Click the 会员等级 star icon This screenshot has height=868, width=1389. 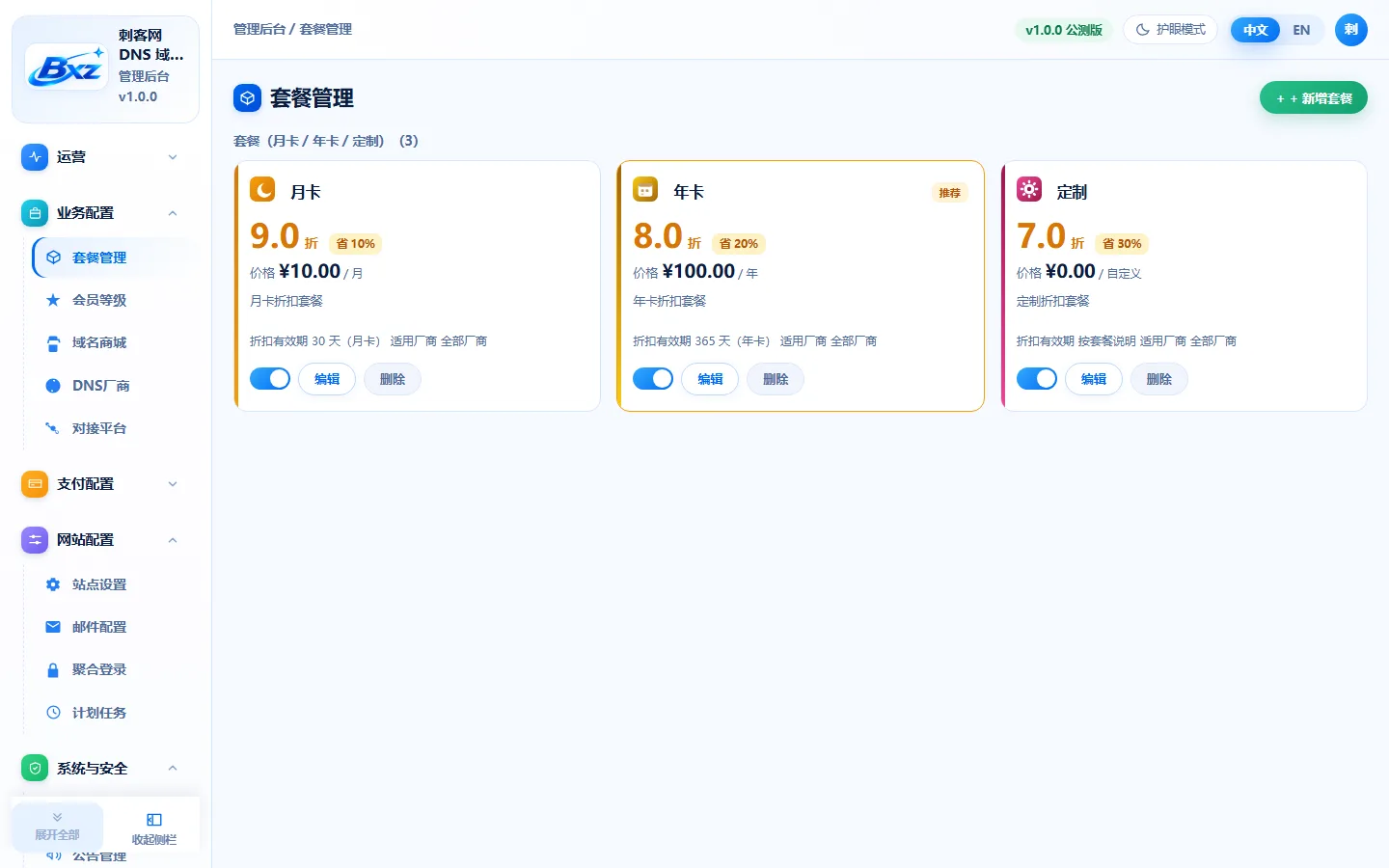point(53,300)
